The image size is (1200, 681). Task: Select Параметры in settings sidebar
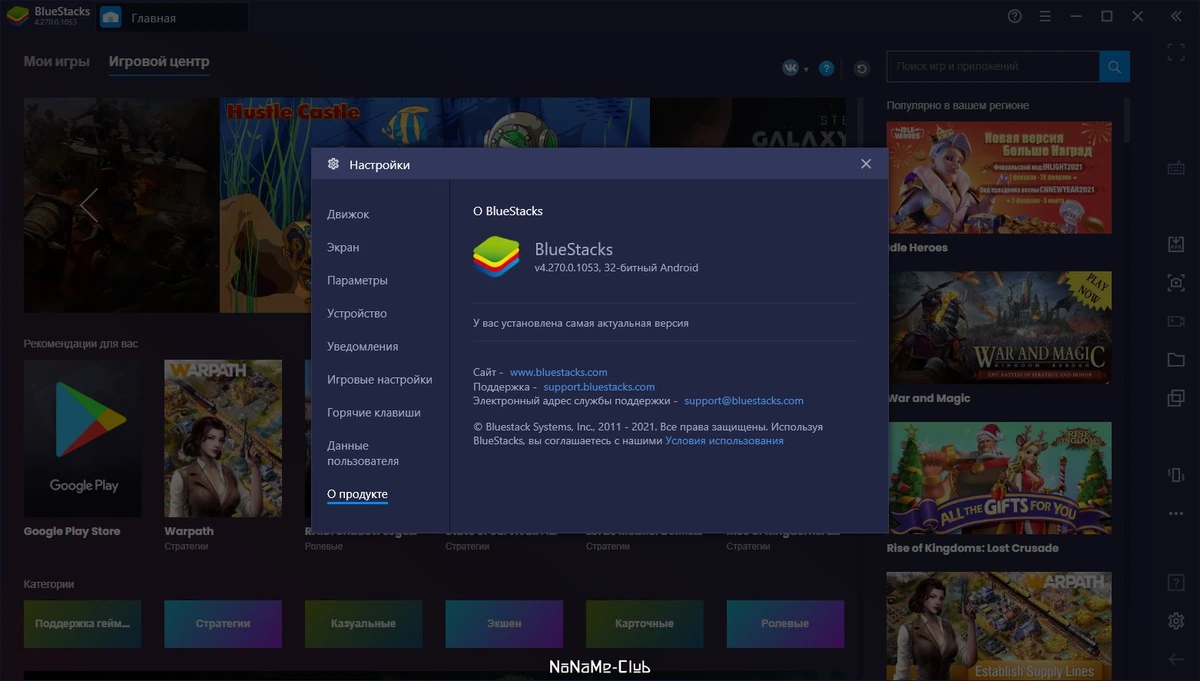(357, 280)
